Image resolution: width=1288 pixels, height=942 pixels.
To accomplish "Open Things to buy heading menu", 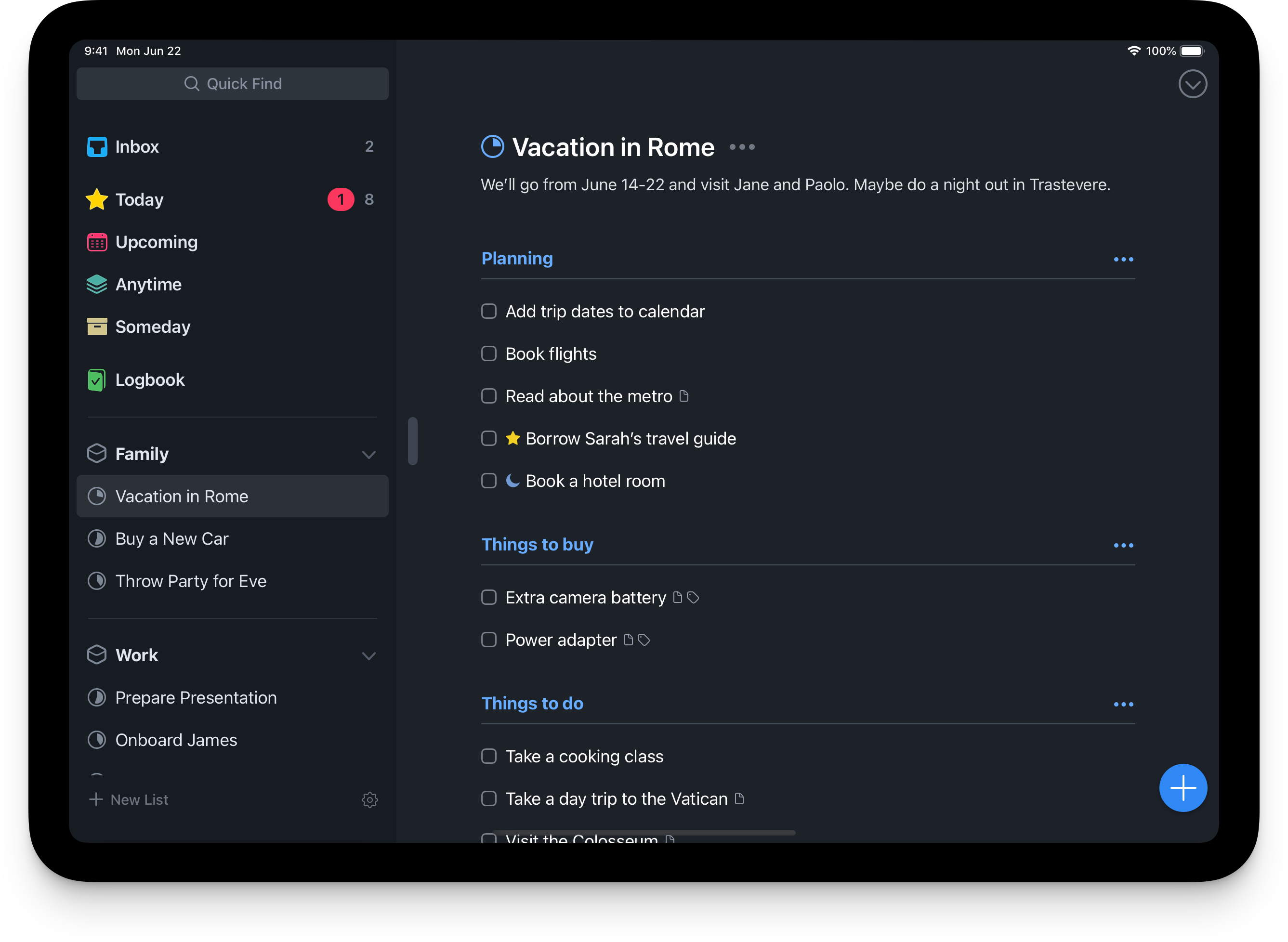I will (x=1123, y=546).
